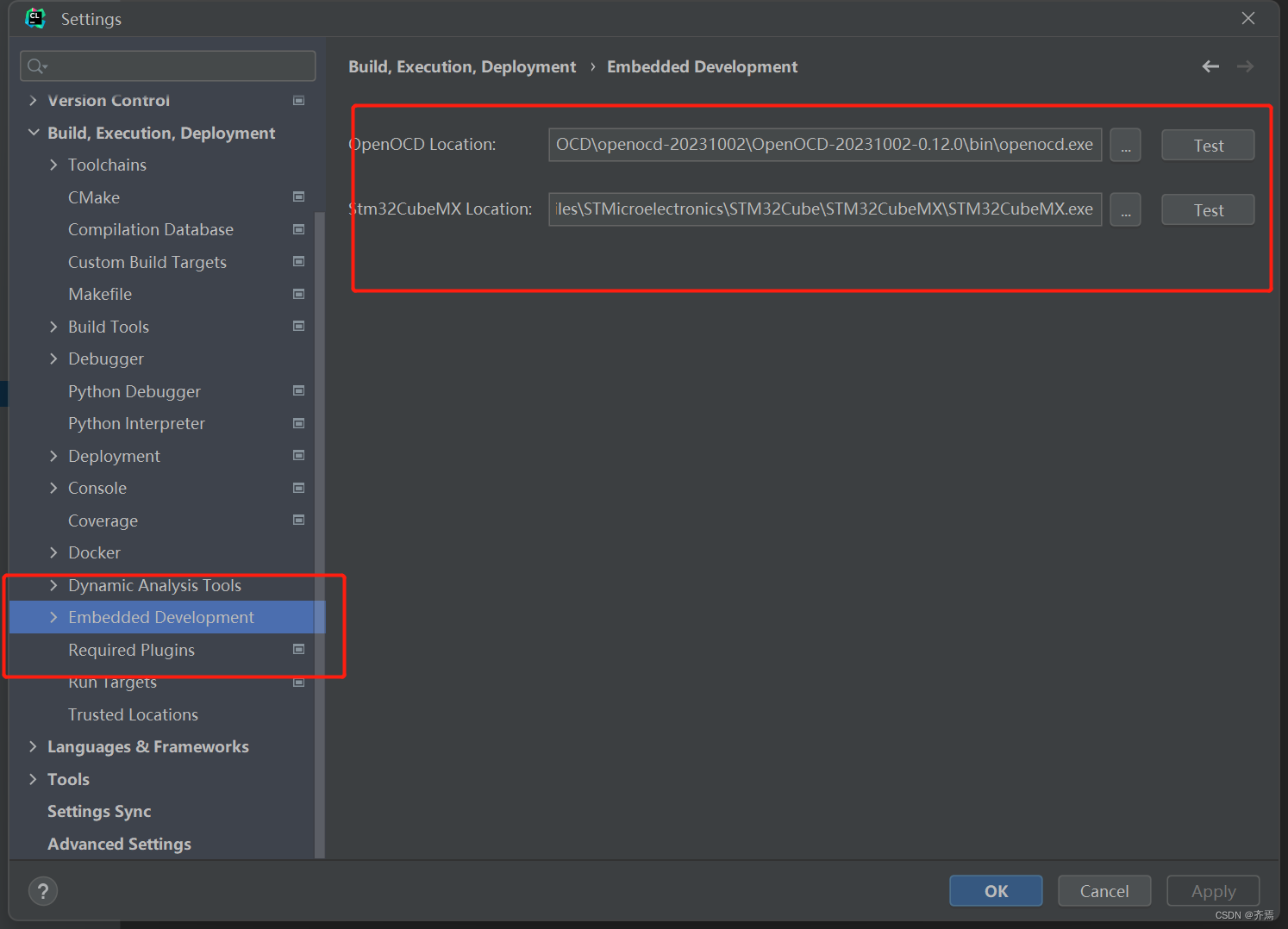Click project-level icon beside Makefile
This screenshot has height=929, width=1288.
pos(299,294)
